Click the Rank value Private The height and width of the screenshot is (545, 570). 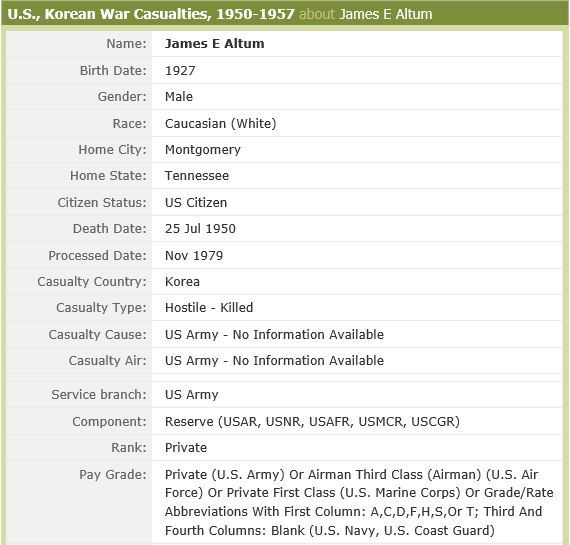coord(186,448)
